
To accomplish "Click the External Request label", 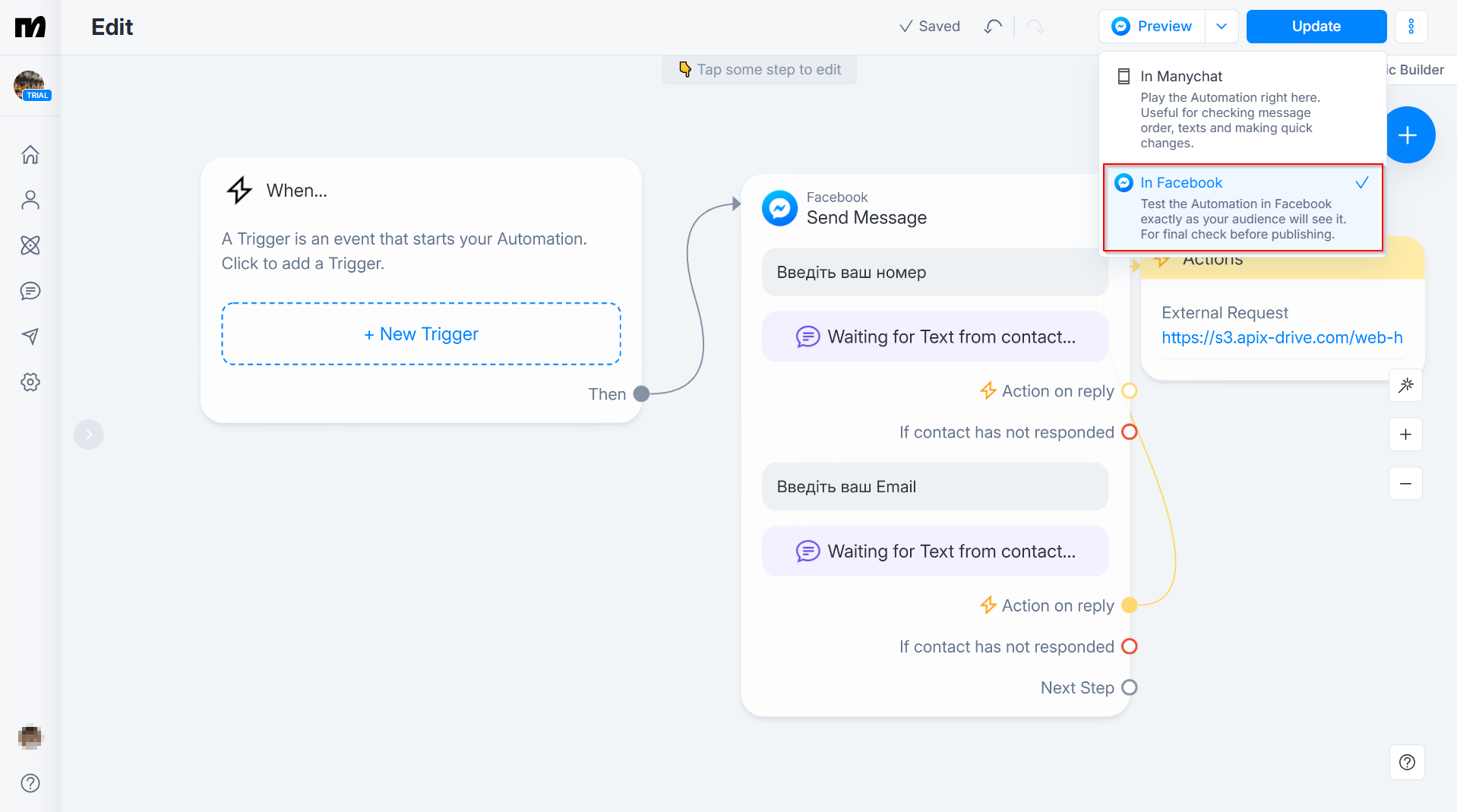I will [x=1225, y=313].
